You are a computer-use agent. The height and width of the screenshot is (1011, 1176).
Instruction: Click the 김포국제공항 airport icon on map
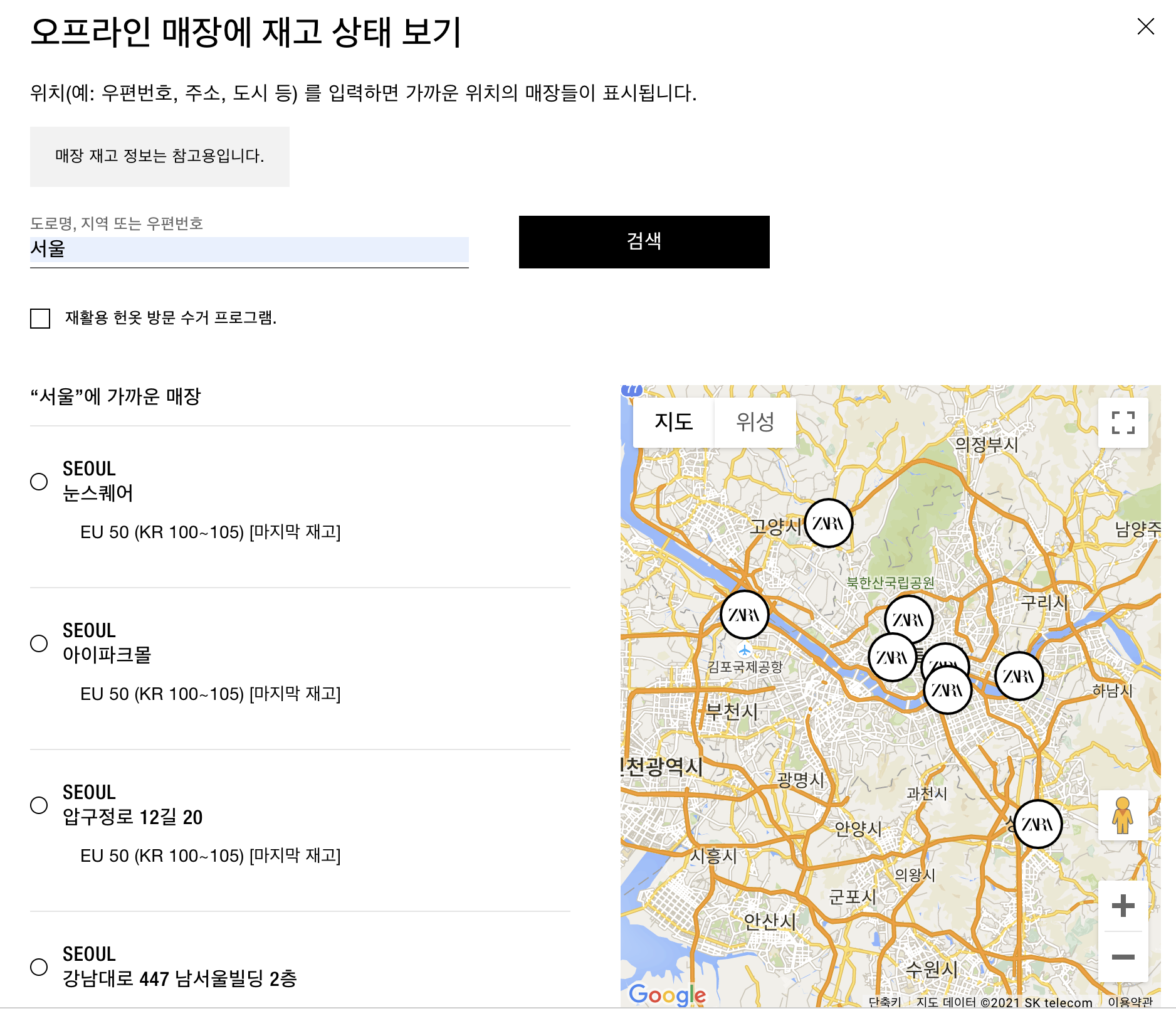(744, 650)
